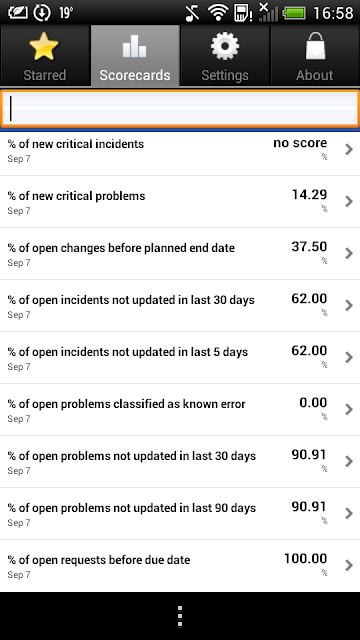Screen dimensions: 360x640
Task: Open % of open incidents not updated in last 30 days
Action: click(x=180, y=305)
